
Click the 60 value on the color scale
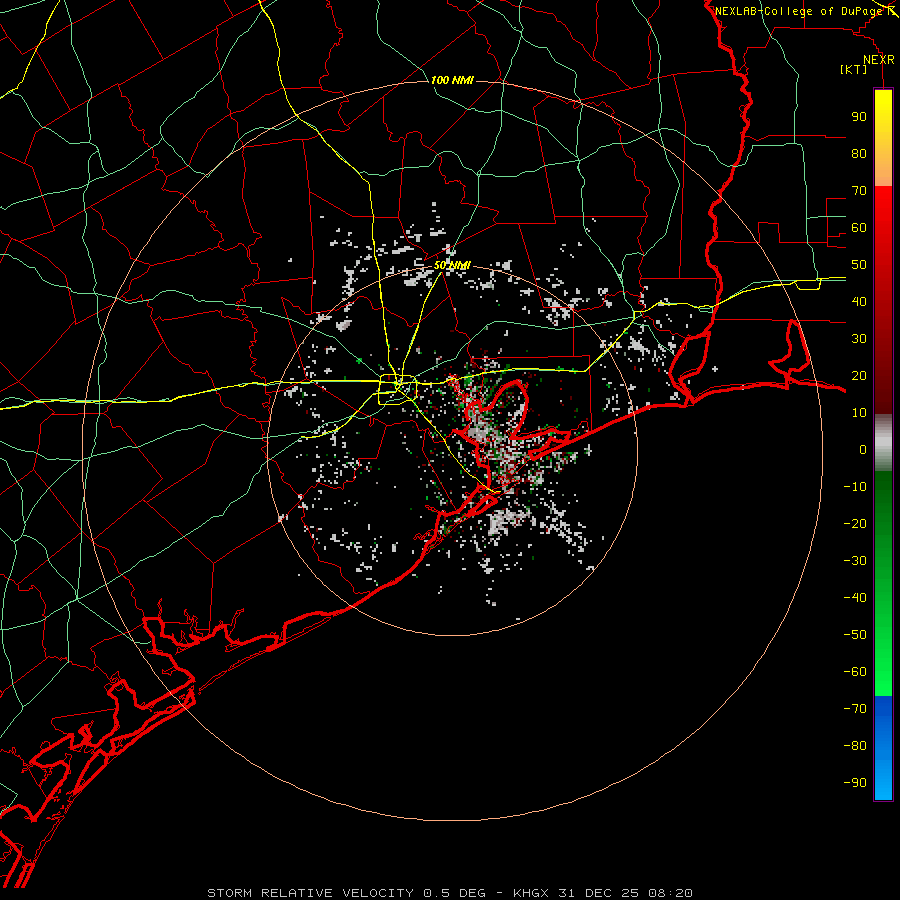[859, 228]
